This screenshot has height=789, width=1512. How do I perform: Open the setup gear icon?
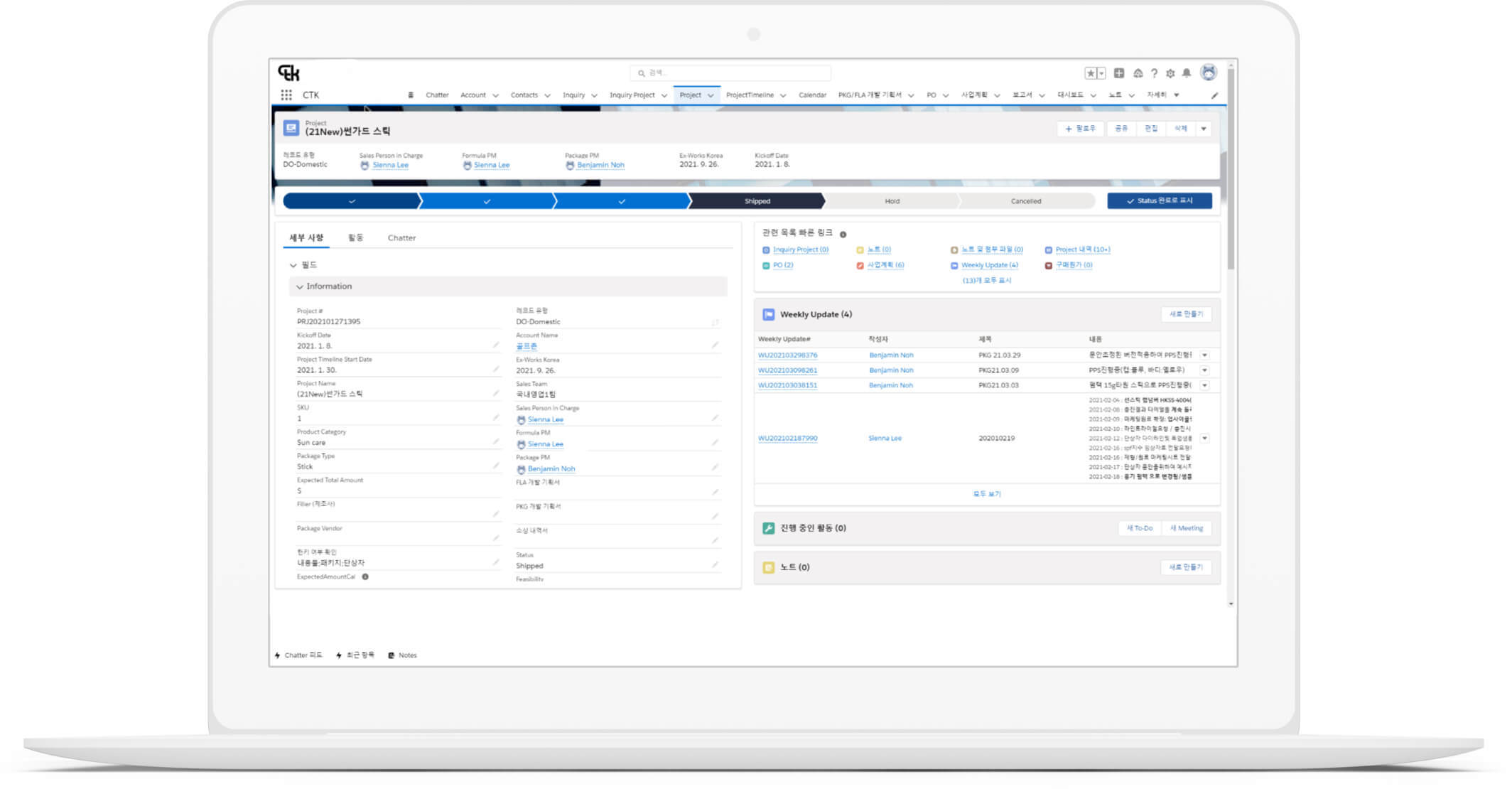(x=1170, y=73)
